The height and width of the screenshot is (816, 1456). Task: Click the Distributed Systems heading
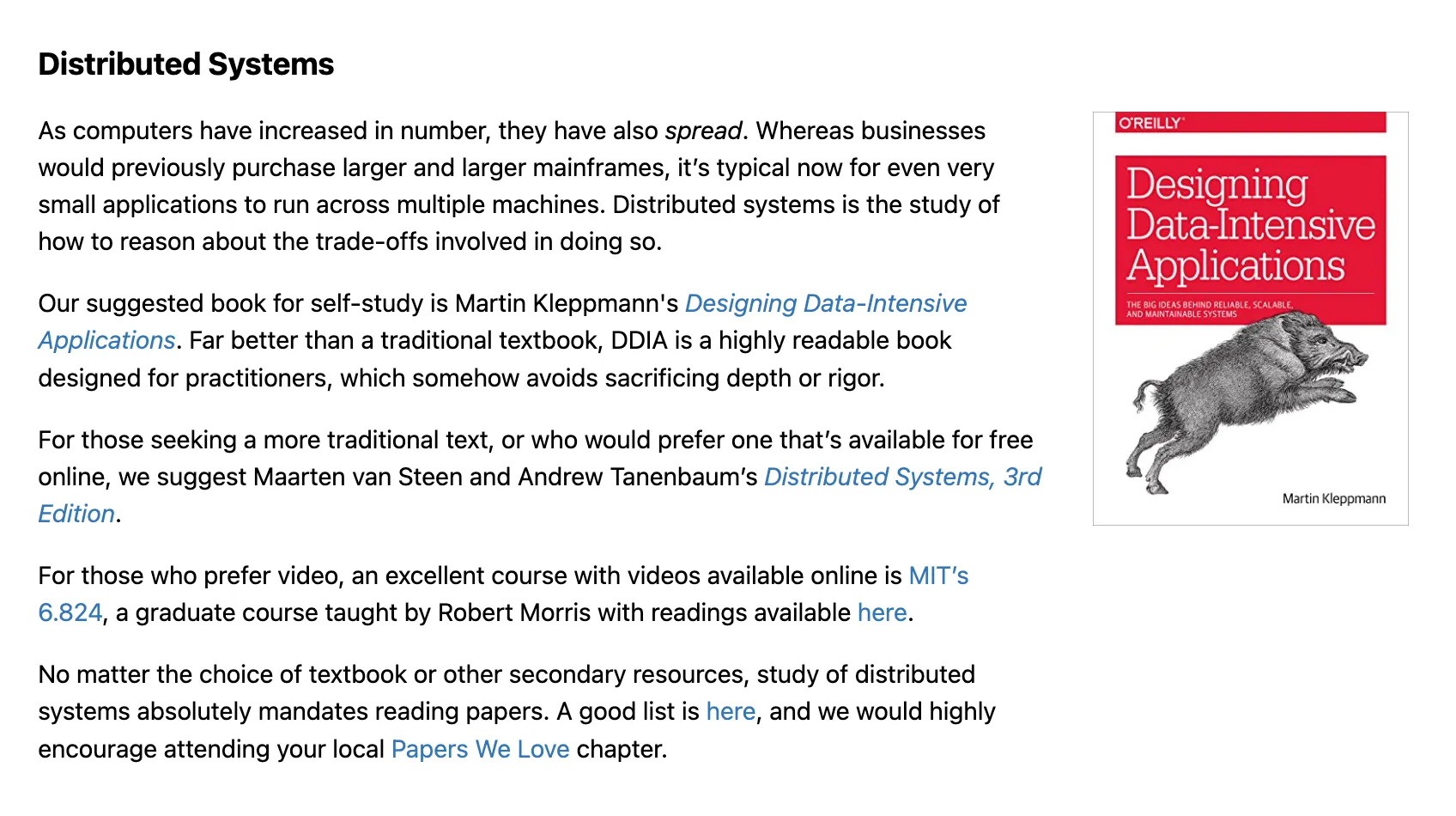point(186,65)
